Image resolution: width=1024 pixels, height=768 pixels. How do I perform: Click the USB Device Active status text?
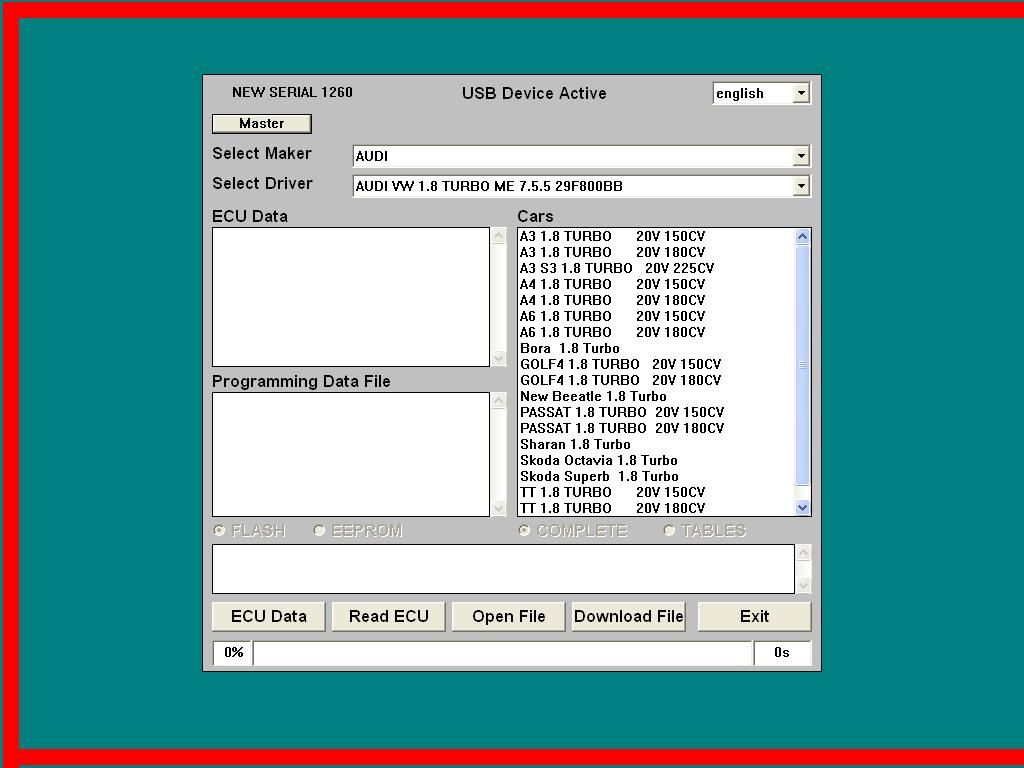pyautogui.click(x=534, y=93)
